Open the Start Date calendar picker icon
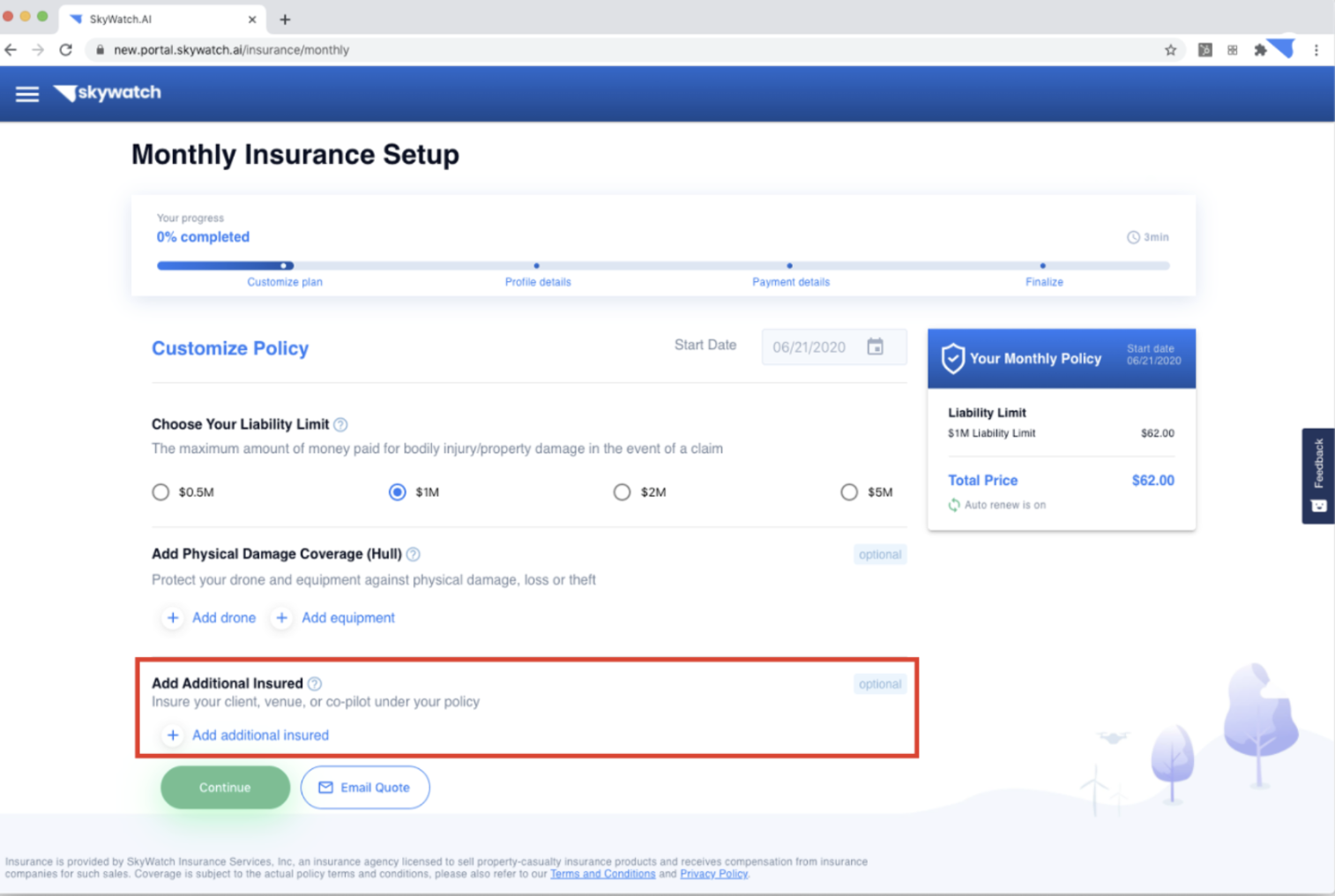The height and width of the screenshot is (896, 1335). 875,347
